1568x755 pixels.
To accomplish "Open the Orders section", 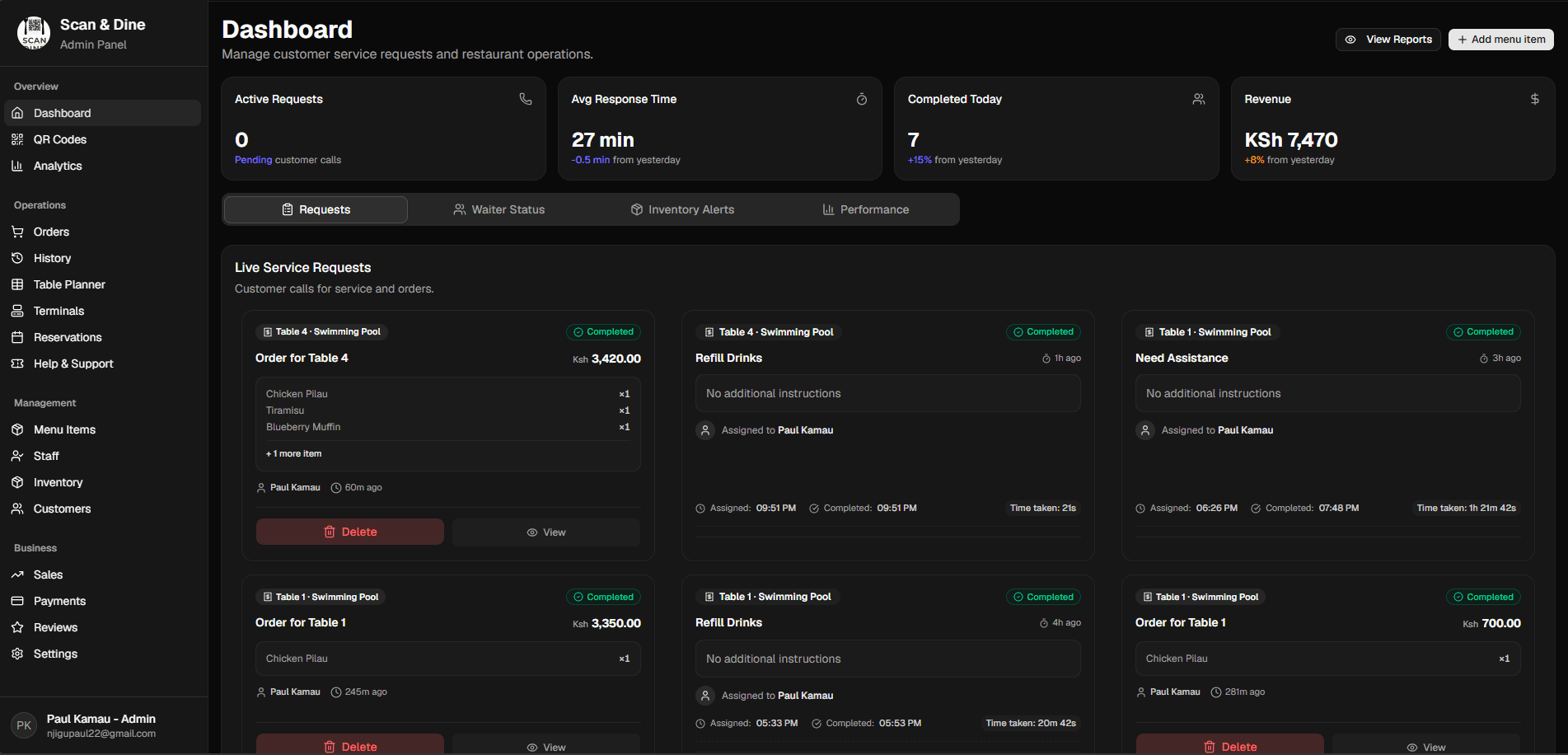I will (x=102, y=232).
